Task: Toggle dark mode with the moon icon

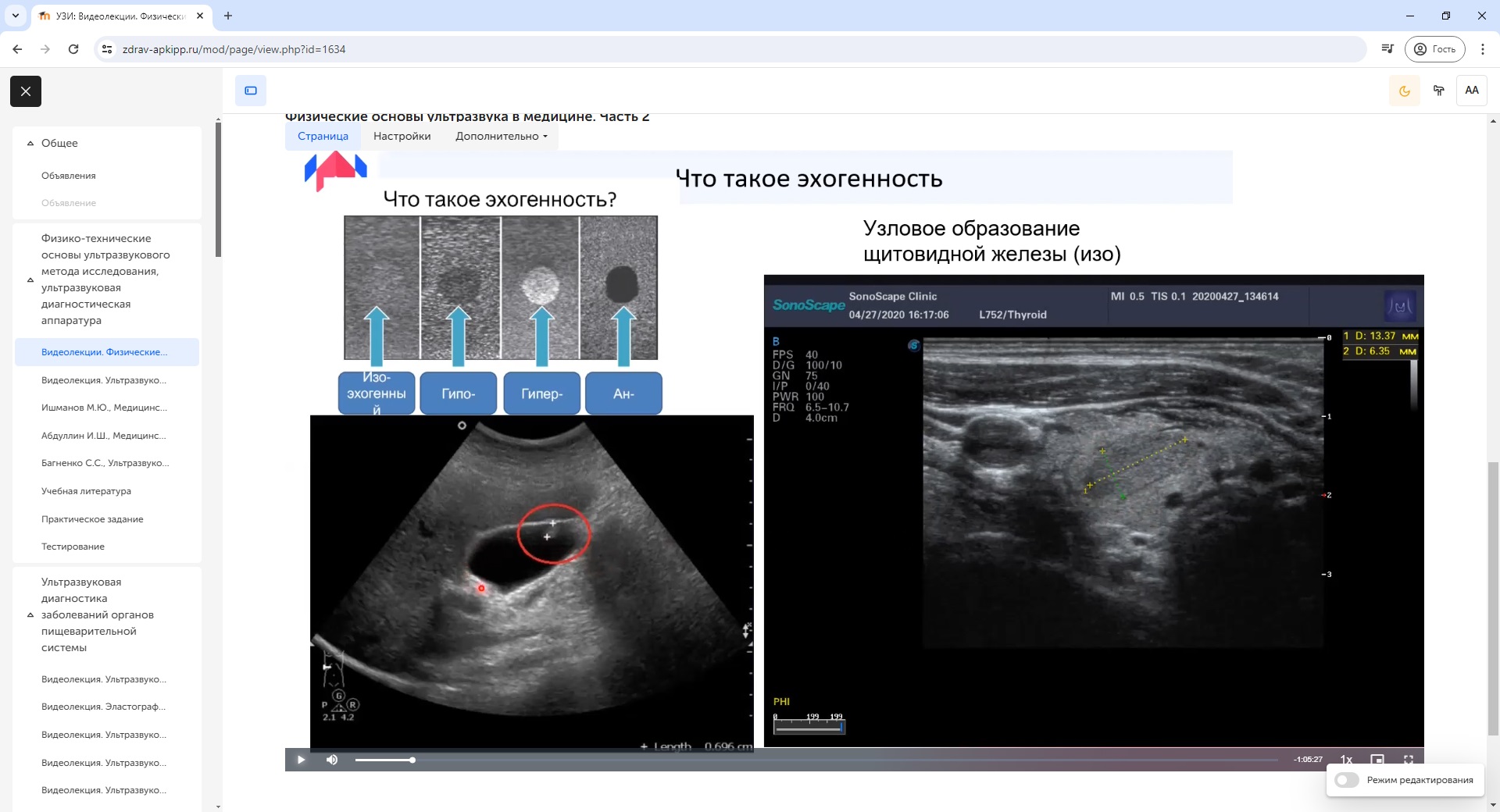Action: click(x=1404, y=91)
